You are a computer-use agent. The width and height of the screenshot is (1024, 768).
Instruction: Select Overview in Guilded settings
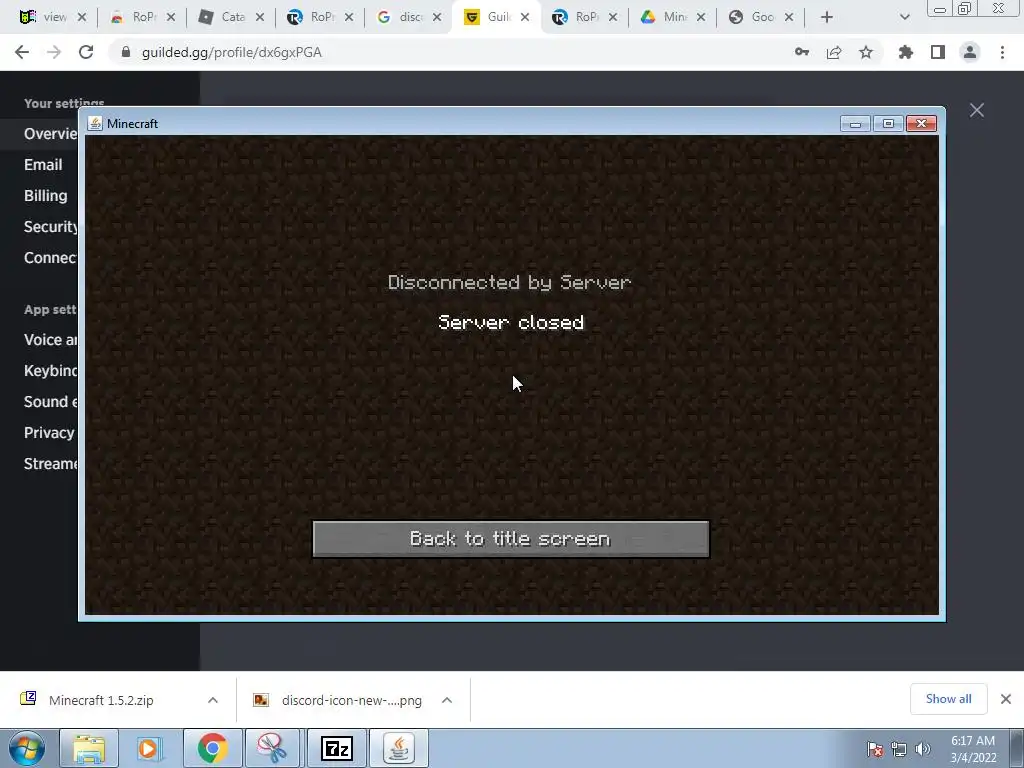(x=50, y=134)
